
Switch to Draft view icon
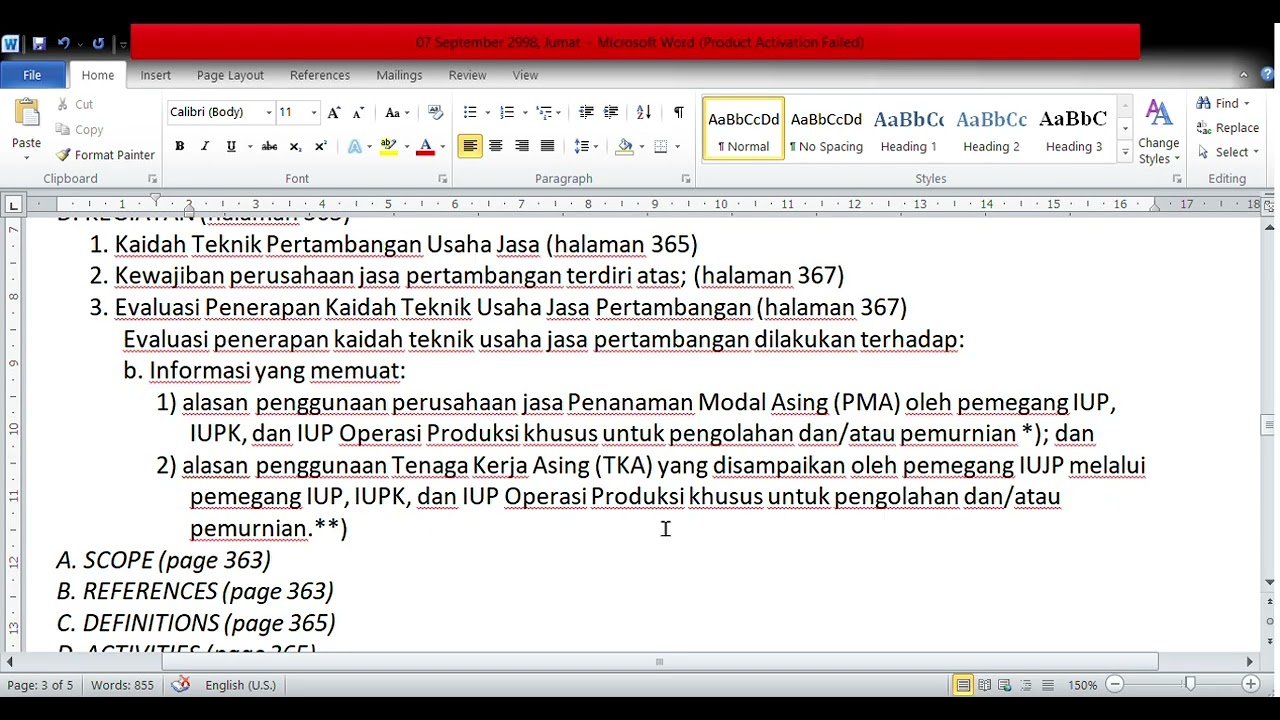click(x=1048, y=685)
